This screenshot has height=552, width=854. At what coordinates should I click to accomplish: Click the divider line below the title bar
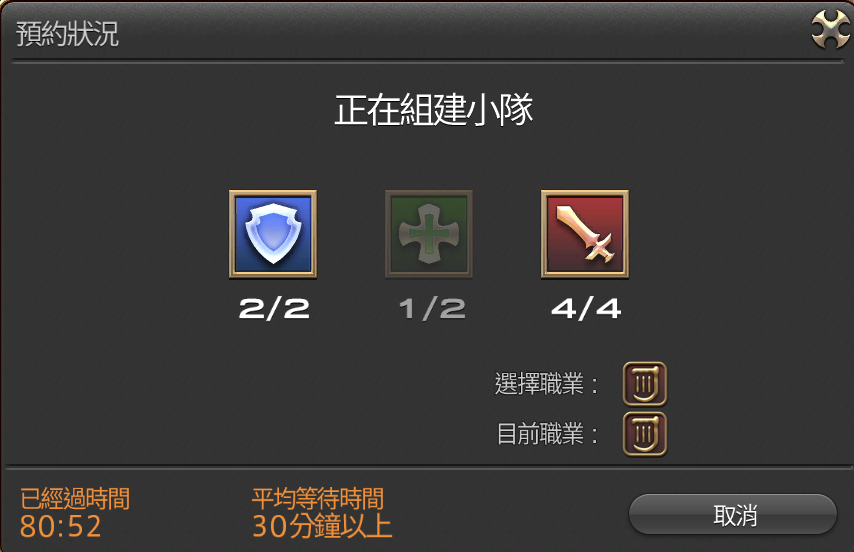point(427,62)
